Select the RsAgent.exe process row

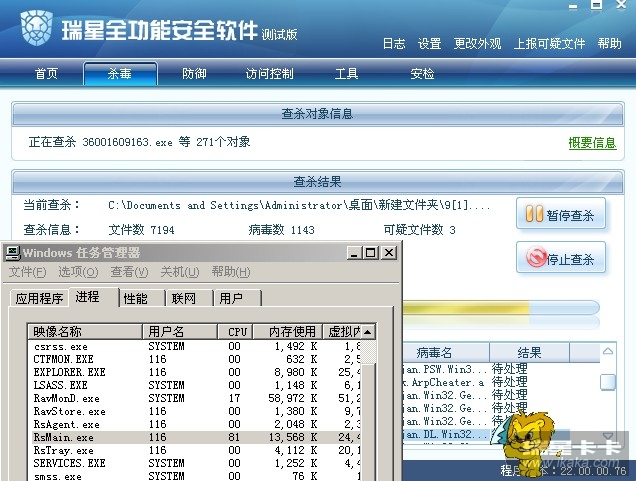[194, 424]
